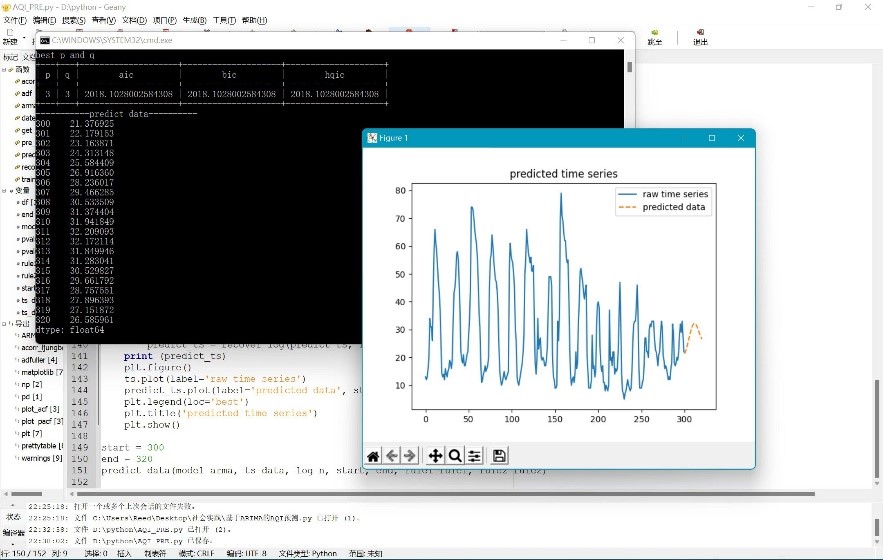The width and height of the screenshot is (883, 560).
Task: Select the adf function in the symbols tree
Action: click(x=26, y=94)
